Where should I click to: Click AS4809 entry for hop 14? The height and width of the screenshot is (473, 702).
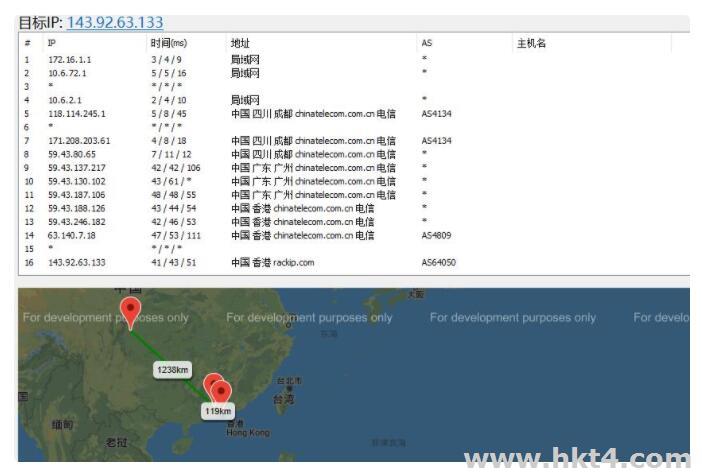point(436,235)
